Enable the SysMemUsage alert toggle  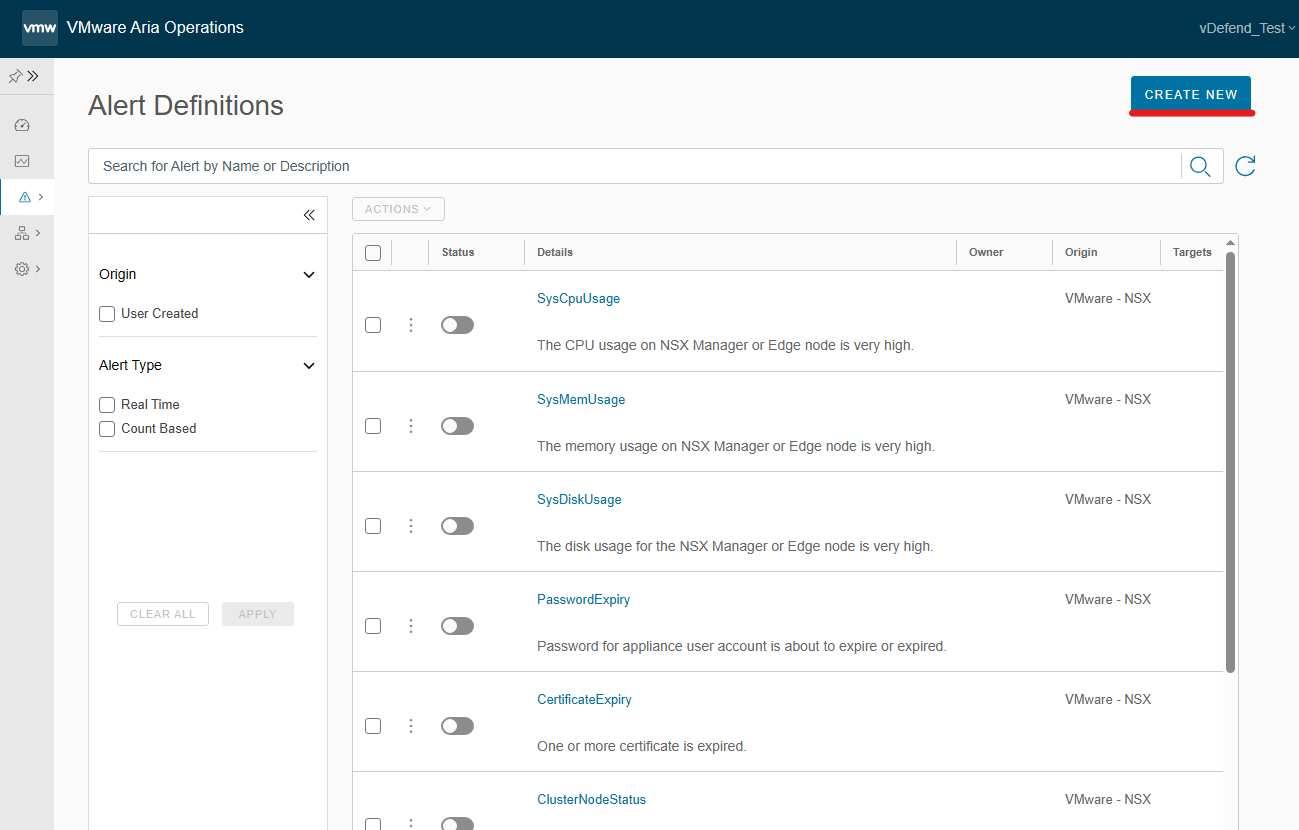tap(457, 426)
